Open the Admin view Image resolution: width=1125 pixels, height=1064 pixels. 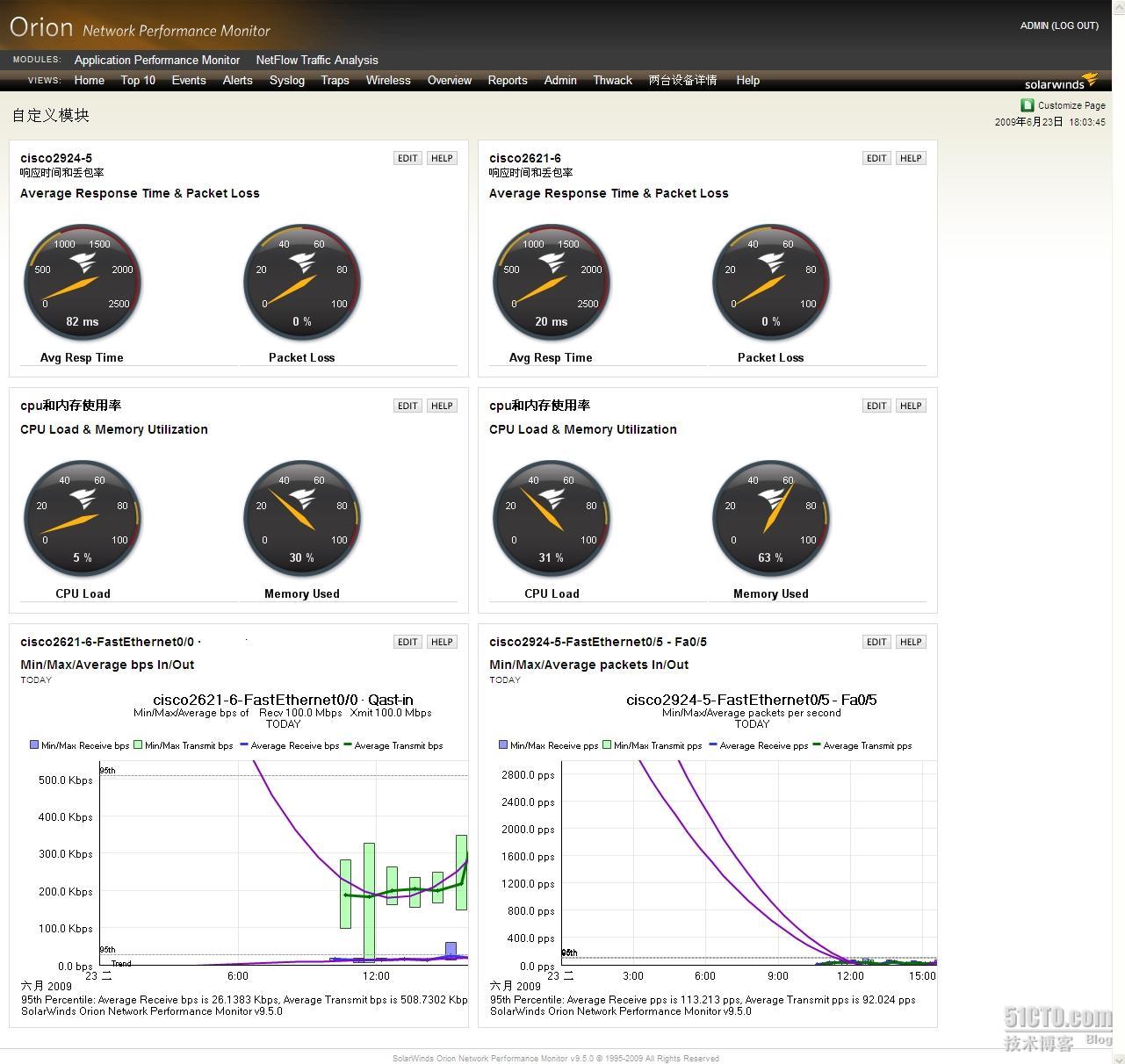[x=560, y=80]
